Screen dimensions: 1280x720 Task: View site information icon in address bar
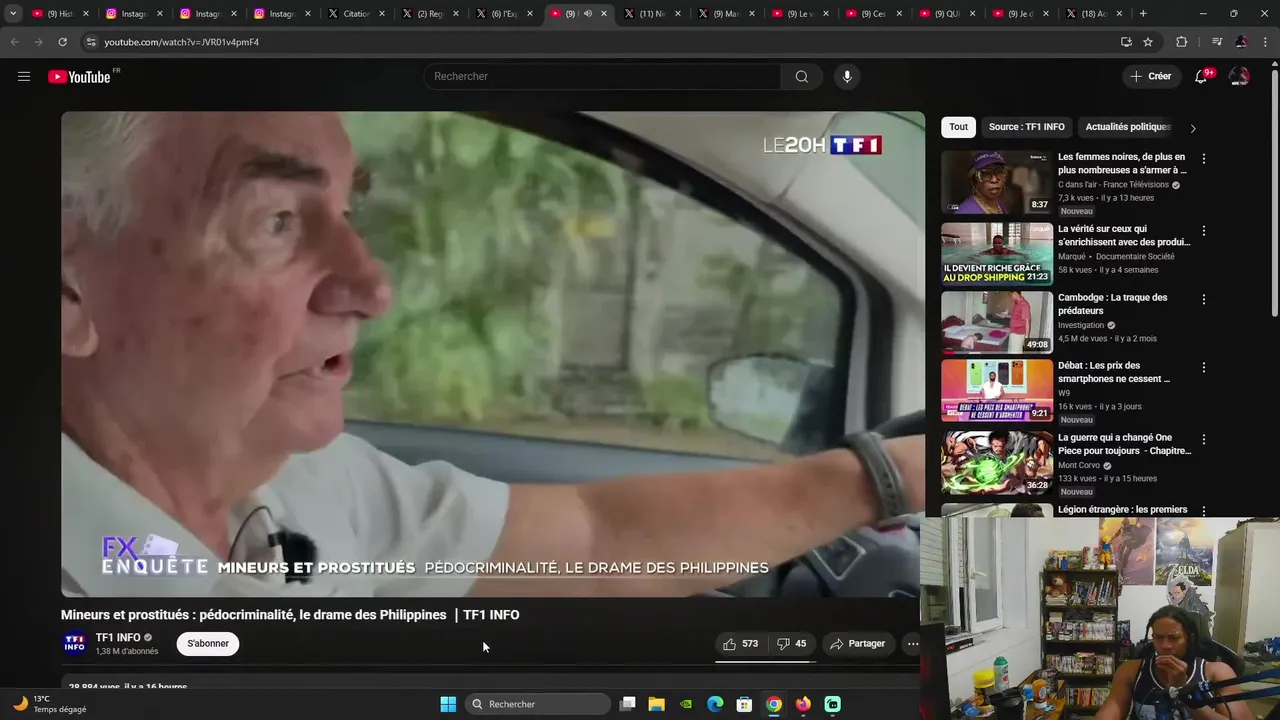click(x=91, y=42)
